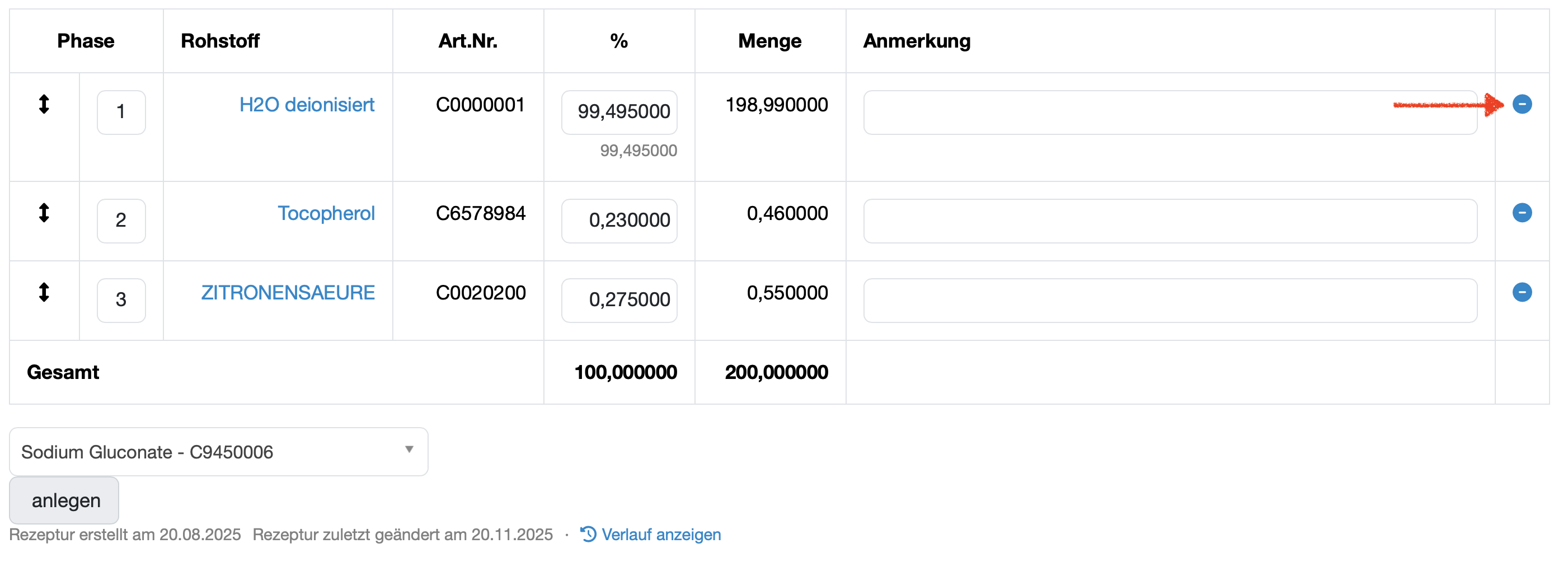Click the phase field showing 1
1568x562 pixels.
[x=121, y=112]
